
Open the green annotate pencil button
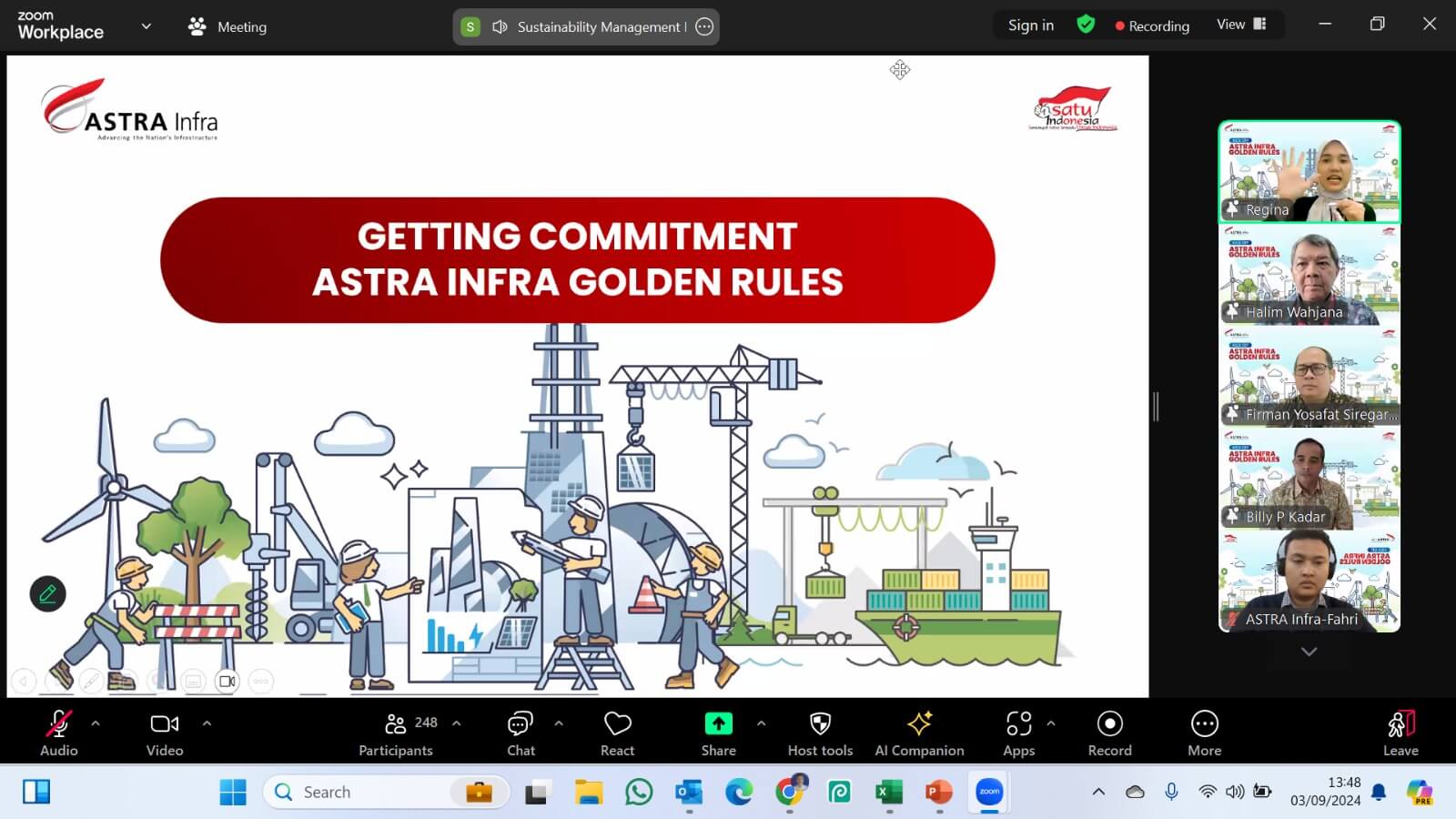47,594
